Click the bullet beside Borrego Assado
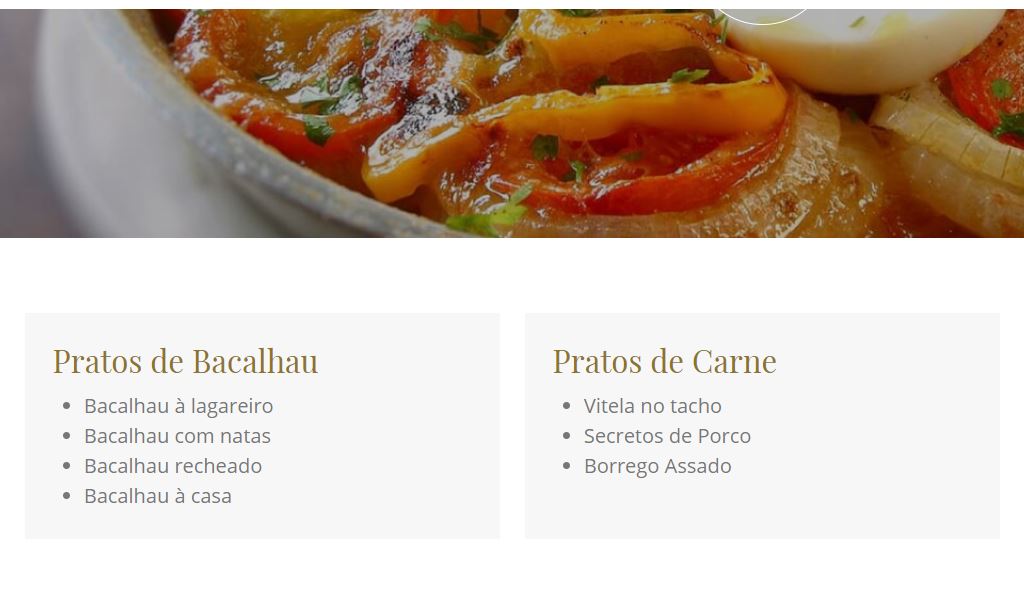Screen dimensions: 1024x603 coord(566,466)
